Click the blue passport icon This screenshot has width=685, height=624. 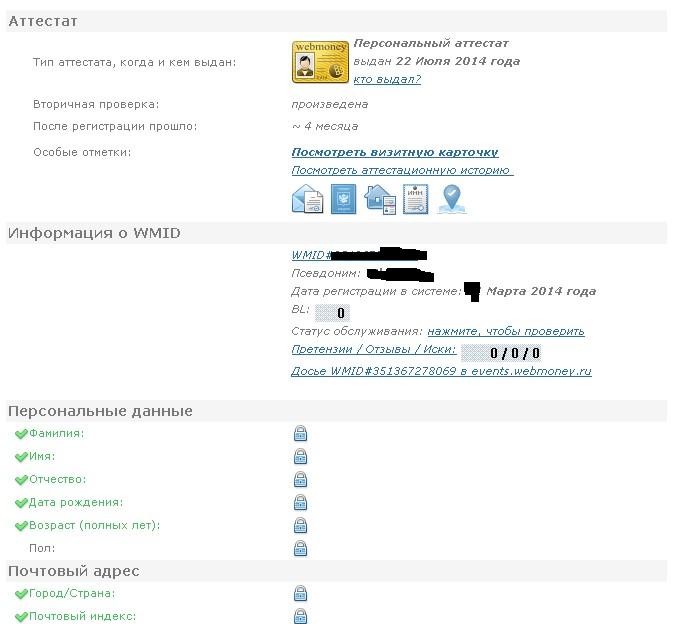pyautogui.click(x=343, y=199)
